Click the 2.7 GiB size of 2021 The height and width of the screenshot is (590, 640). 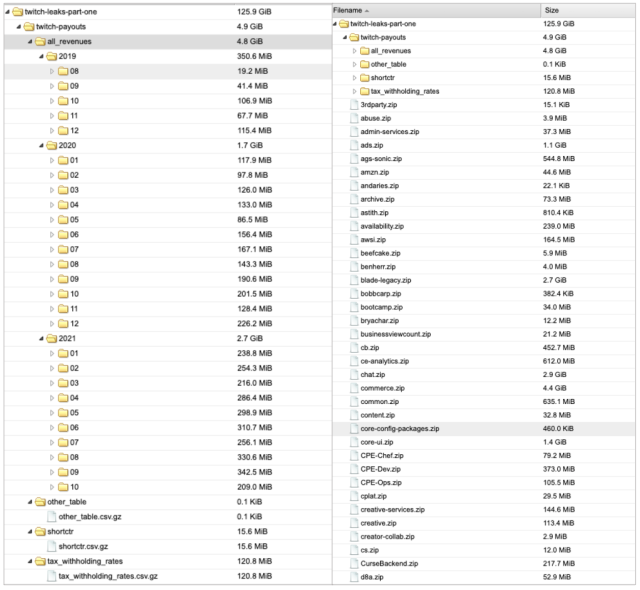tap(250, 338)
